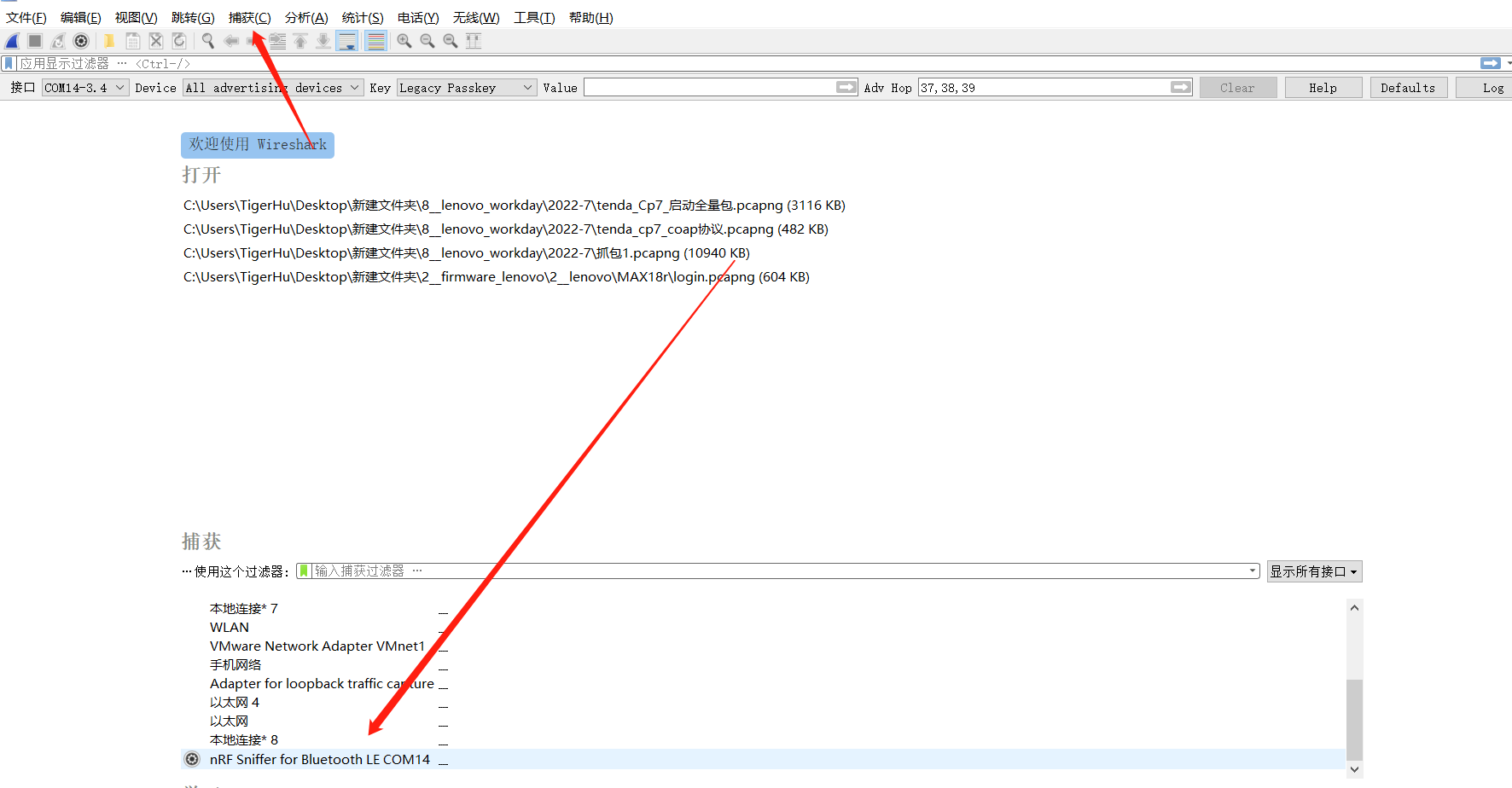
Task: Close the capture file icon
Action: tap(156, 41)
